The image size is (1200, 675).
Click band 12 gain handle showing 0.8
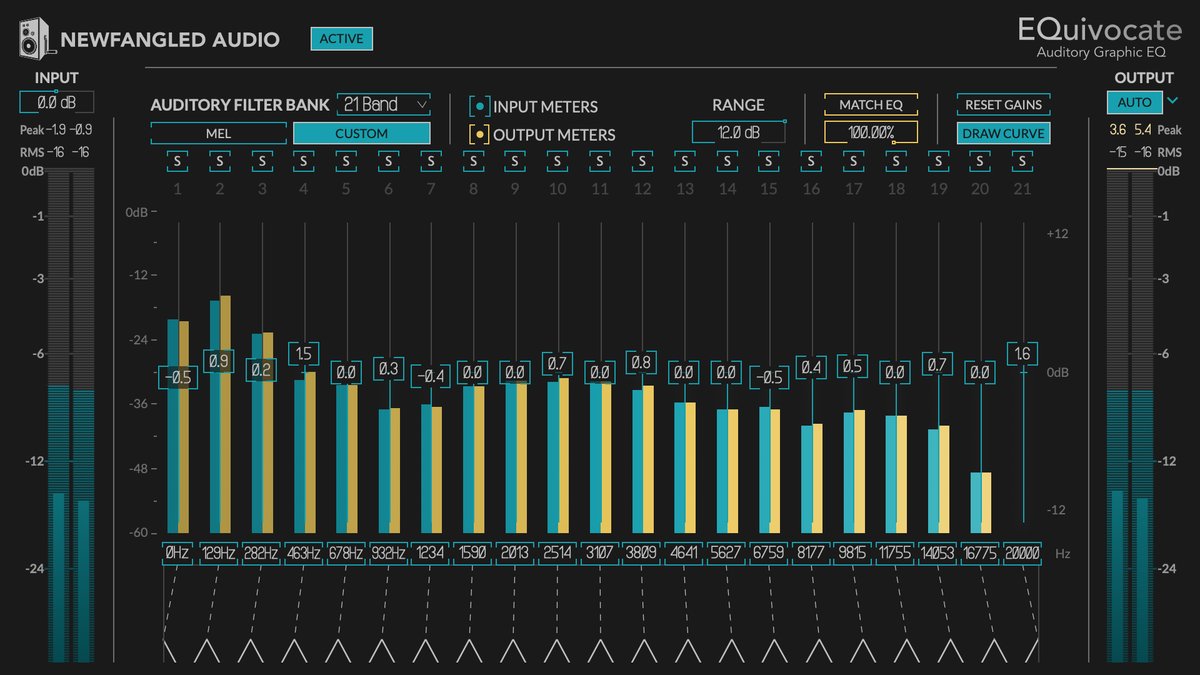pyautogui.click(x=642, y=362)
